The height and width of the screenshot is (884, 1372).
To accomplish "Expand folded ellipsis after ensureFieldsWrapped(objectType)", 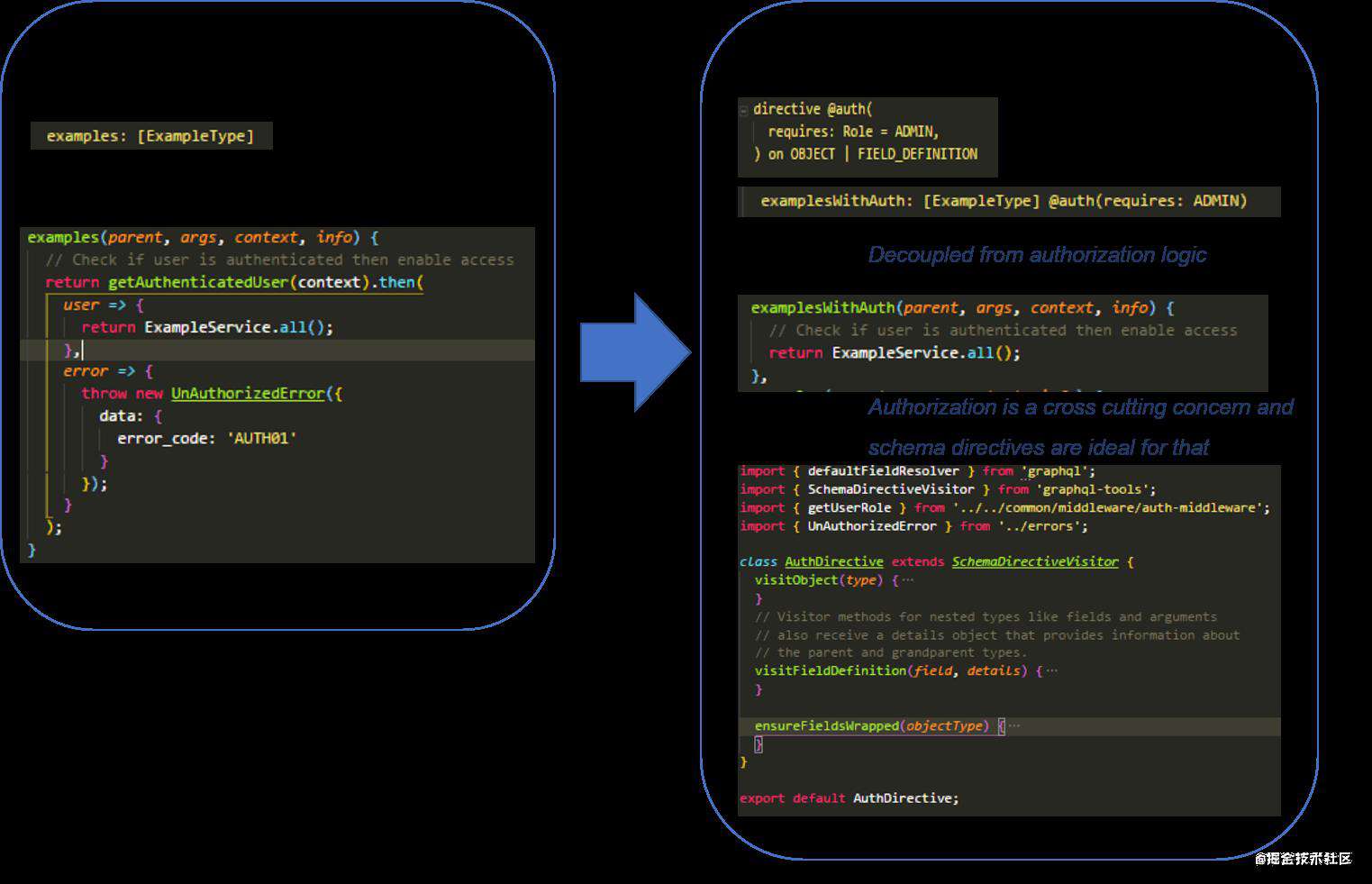I will point(1014,725).
